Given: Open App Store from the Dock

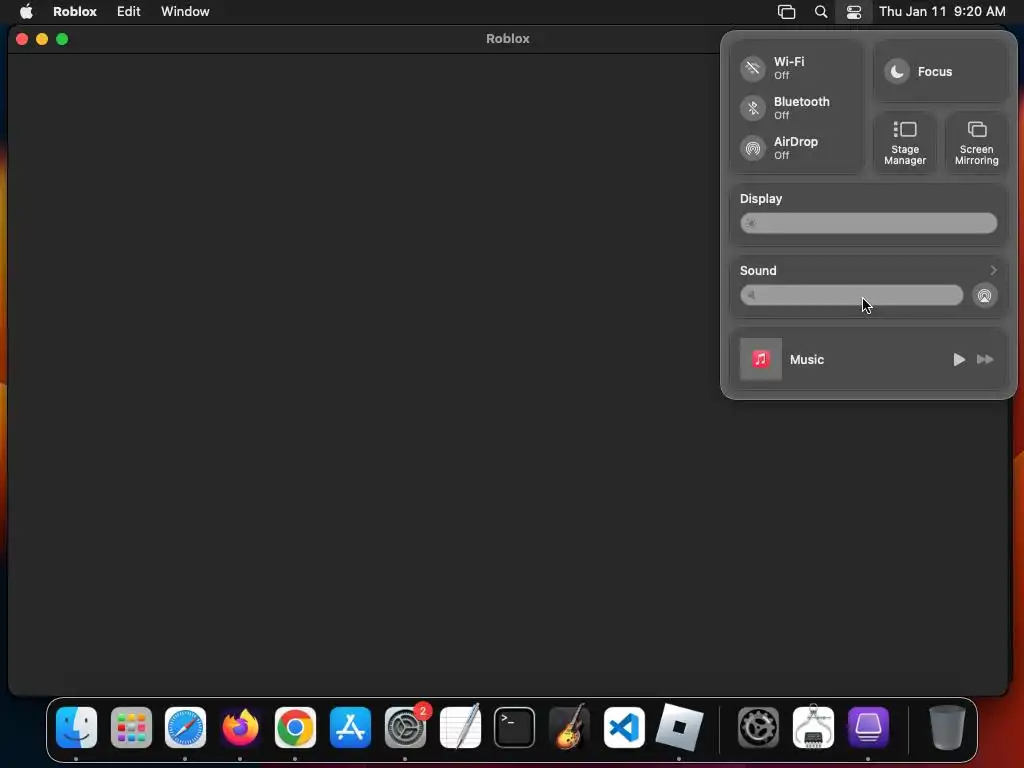Looking at the screenshot, I should click(x=350, y=728).
